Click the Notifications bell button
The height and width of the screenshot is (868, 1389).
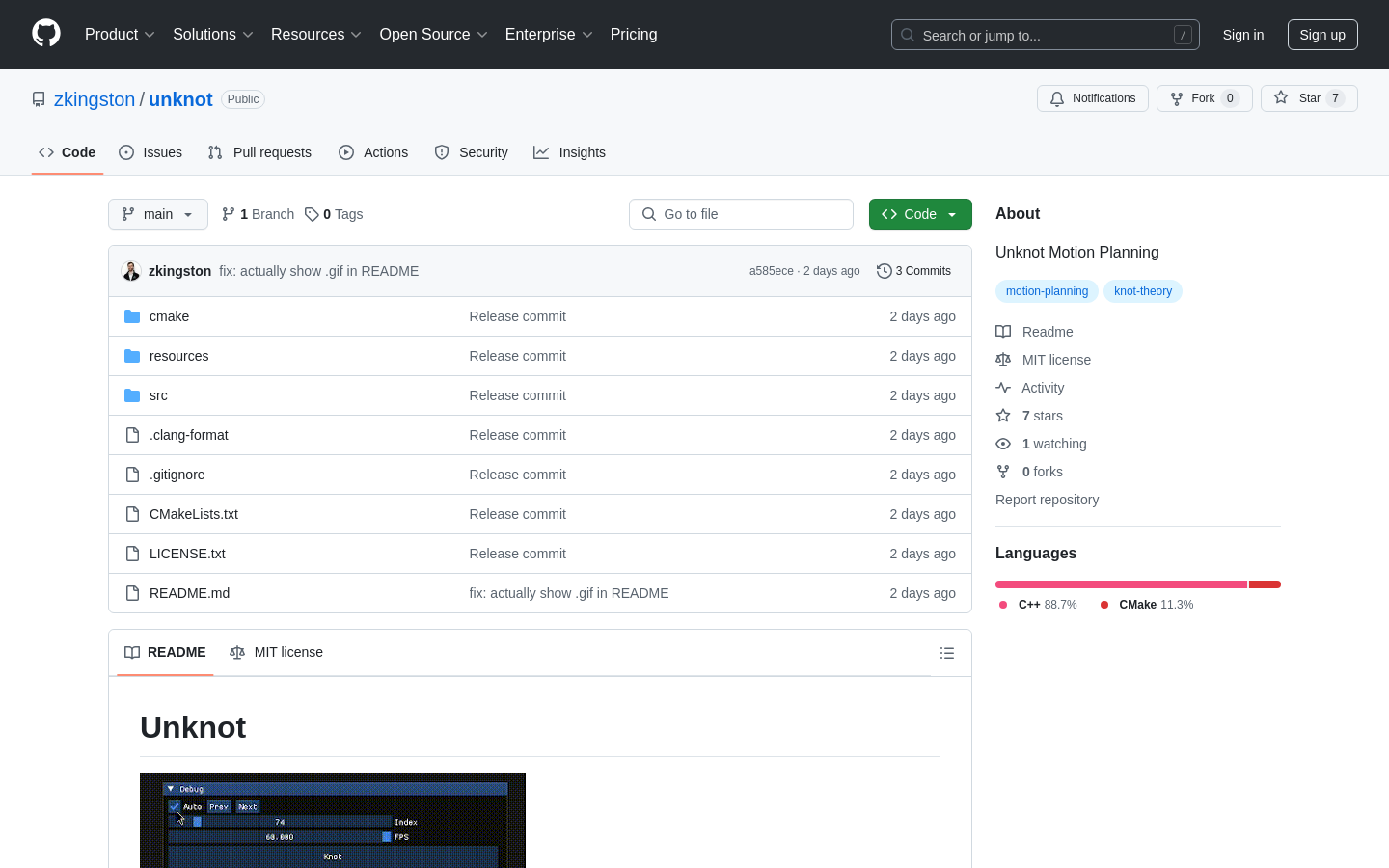1092,98
